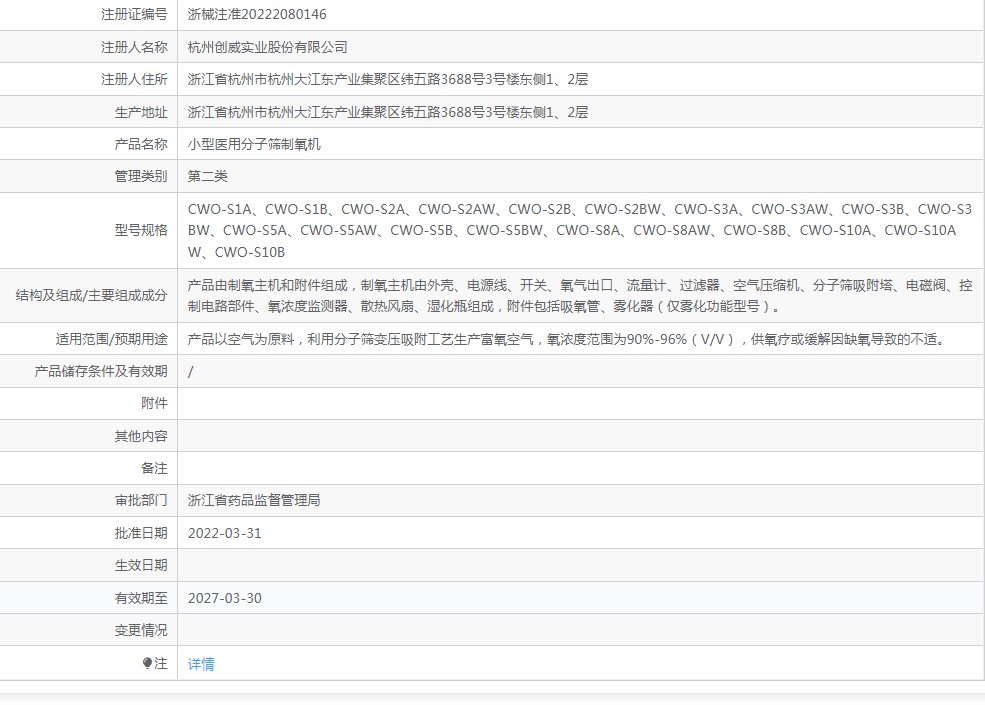Click the 注册人住所 label
Viewport: 985px width, 705px height.
coord(134,79)
